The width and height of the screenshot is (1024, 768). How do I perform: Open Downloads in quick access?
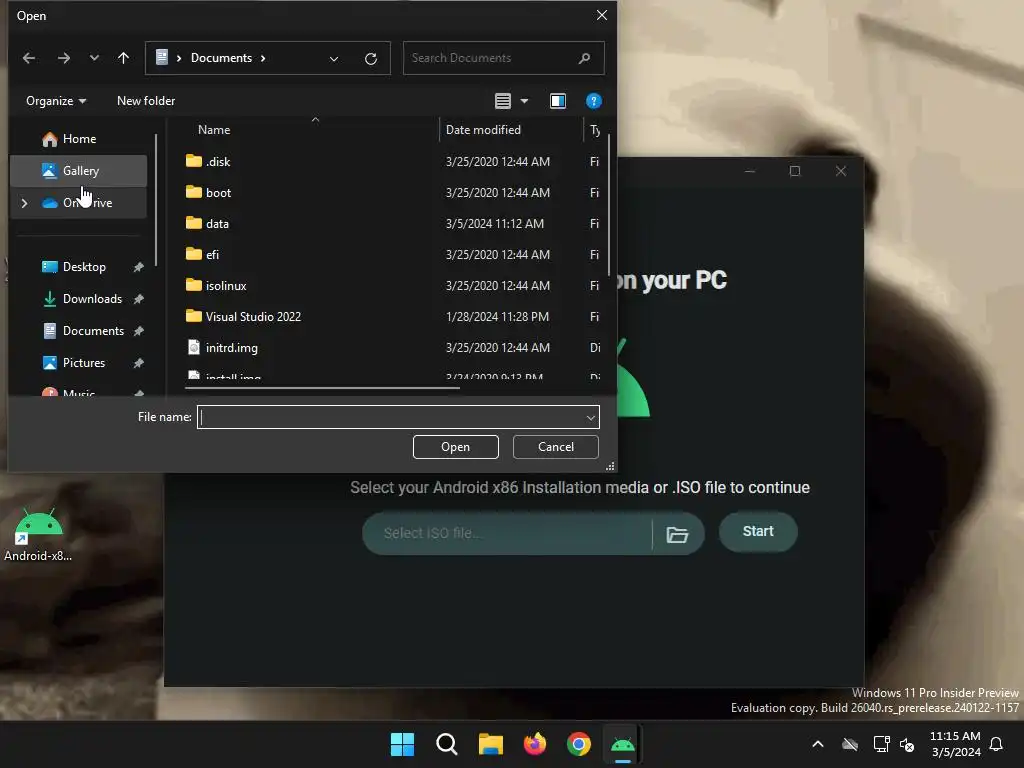point(91,298)
